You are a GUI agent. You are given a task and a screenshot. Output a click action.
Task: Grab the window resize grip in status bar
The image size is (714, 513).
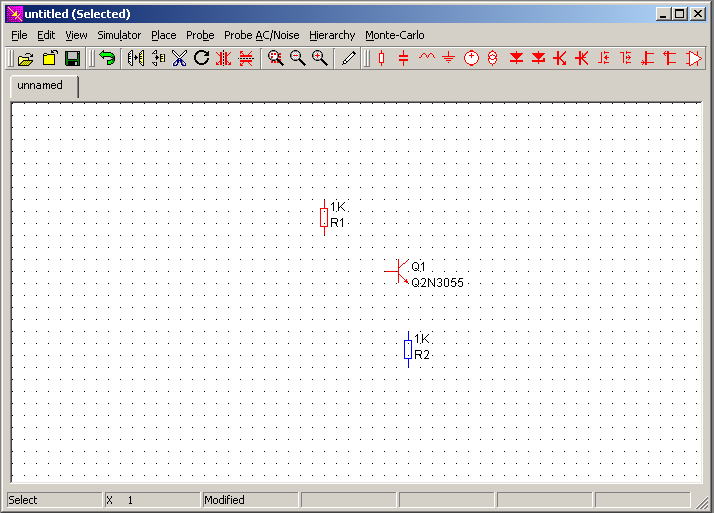pos(700,501)
